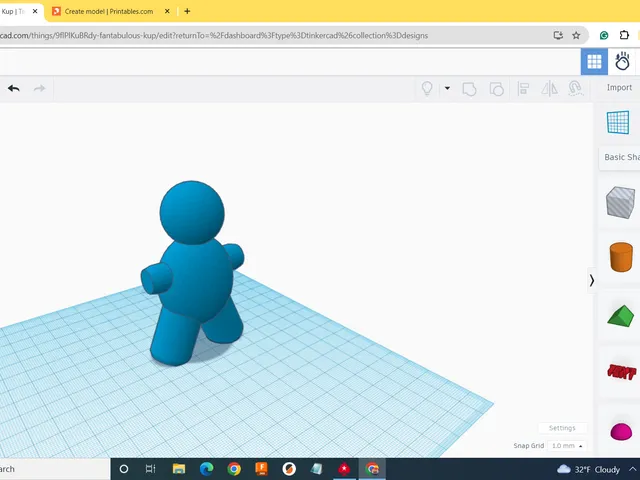
Task: Open Task View on the taskbar
Action: 151,469
